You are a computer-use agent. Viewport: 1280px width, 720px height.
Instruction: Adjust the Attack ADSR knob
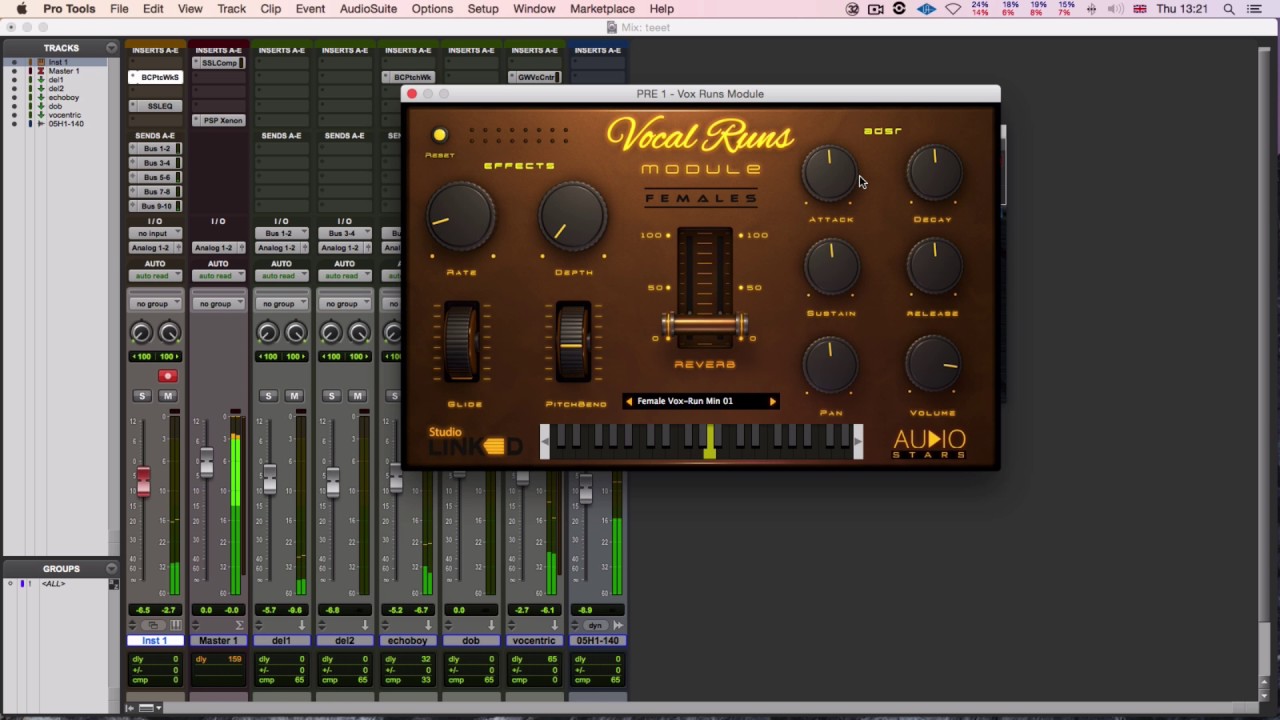coord(830,173)
